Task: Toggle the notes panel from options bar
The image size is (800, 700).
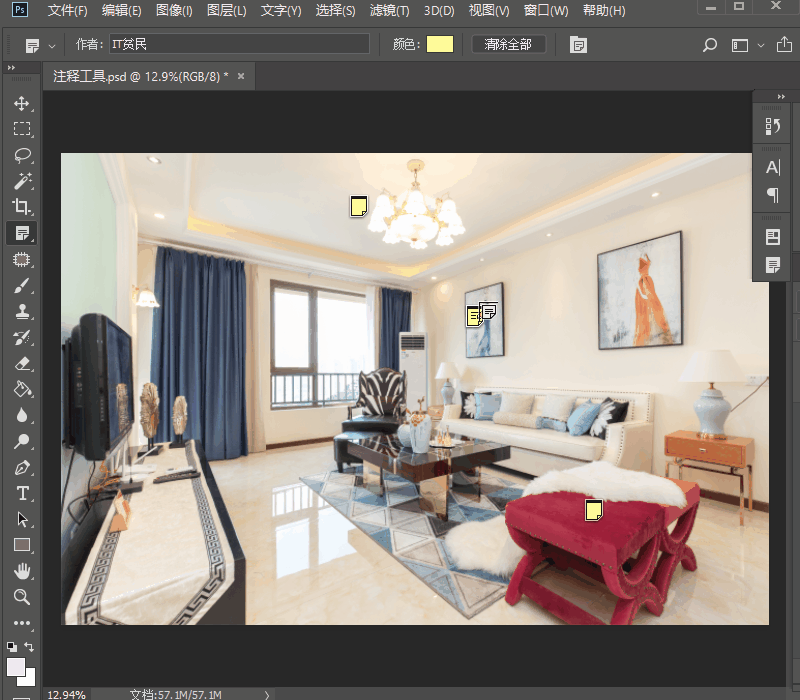Action: 578,45
